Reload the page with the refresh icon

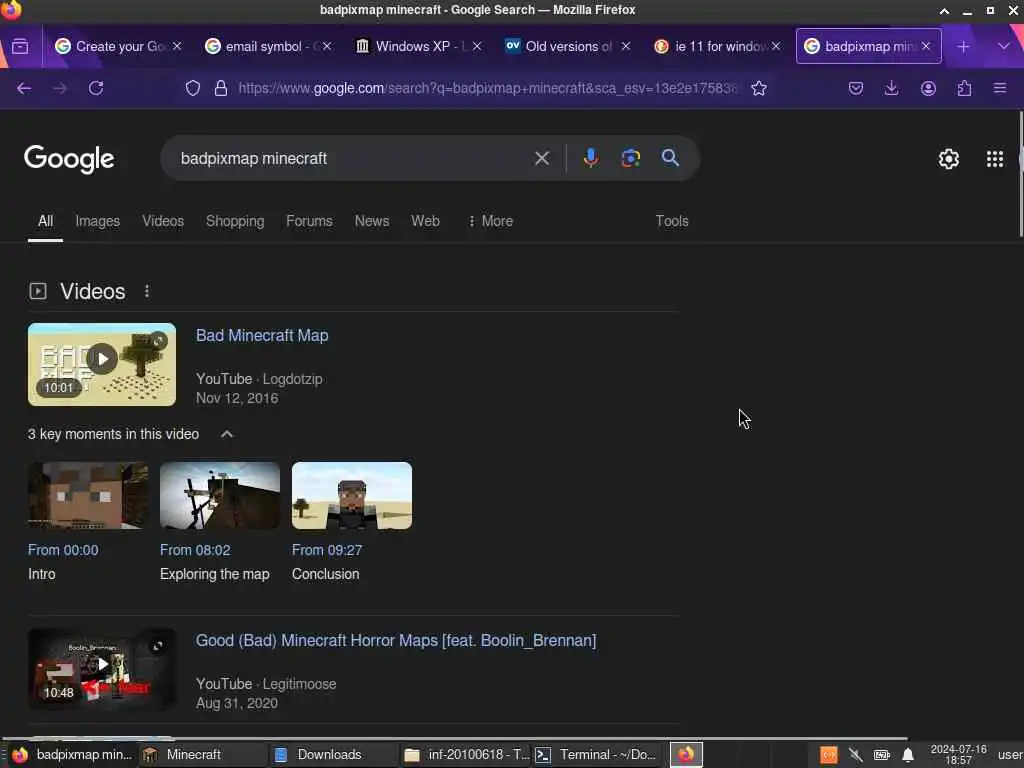click(96, 88)
